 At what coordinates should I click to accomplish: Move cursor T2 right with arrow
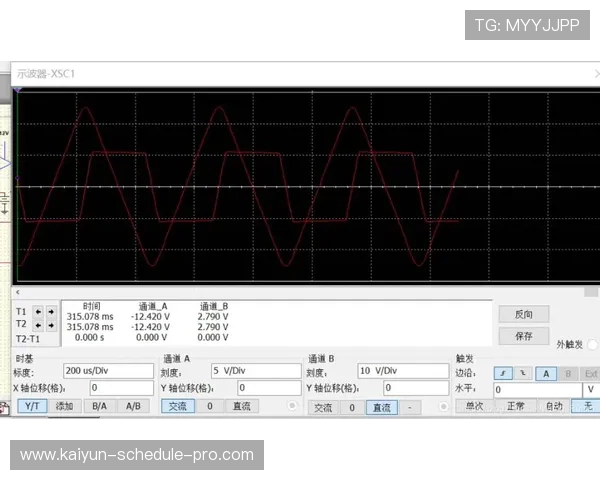(x=51, y=326)
